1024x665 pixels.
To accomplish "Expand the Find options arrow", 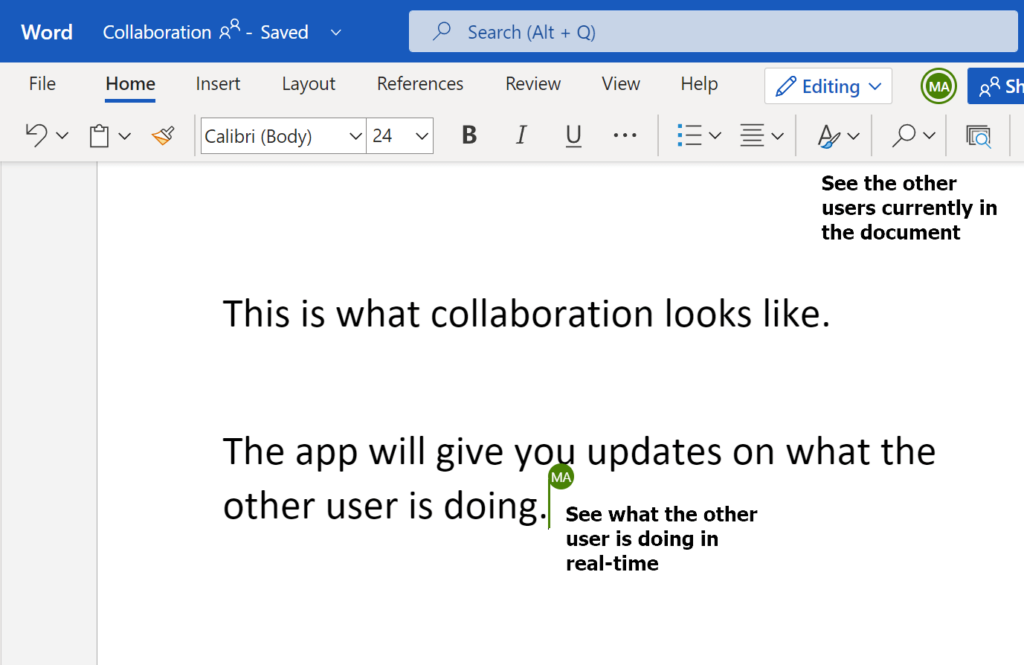I will click(x=929, y=135).
